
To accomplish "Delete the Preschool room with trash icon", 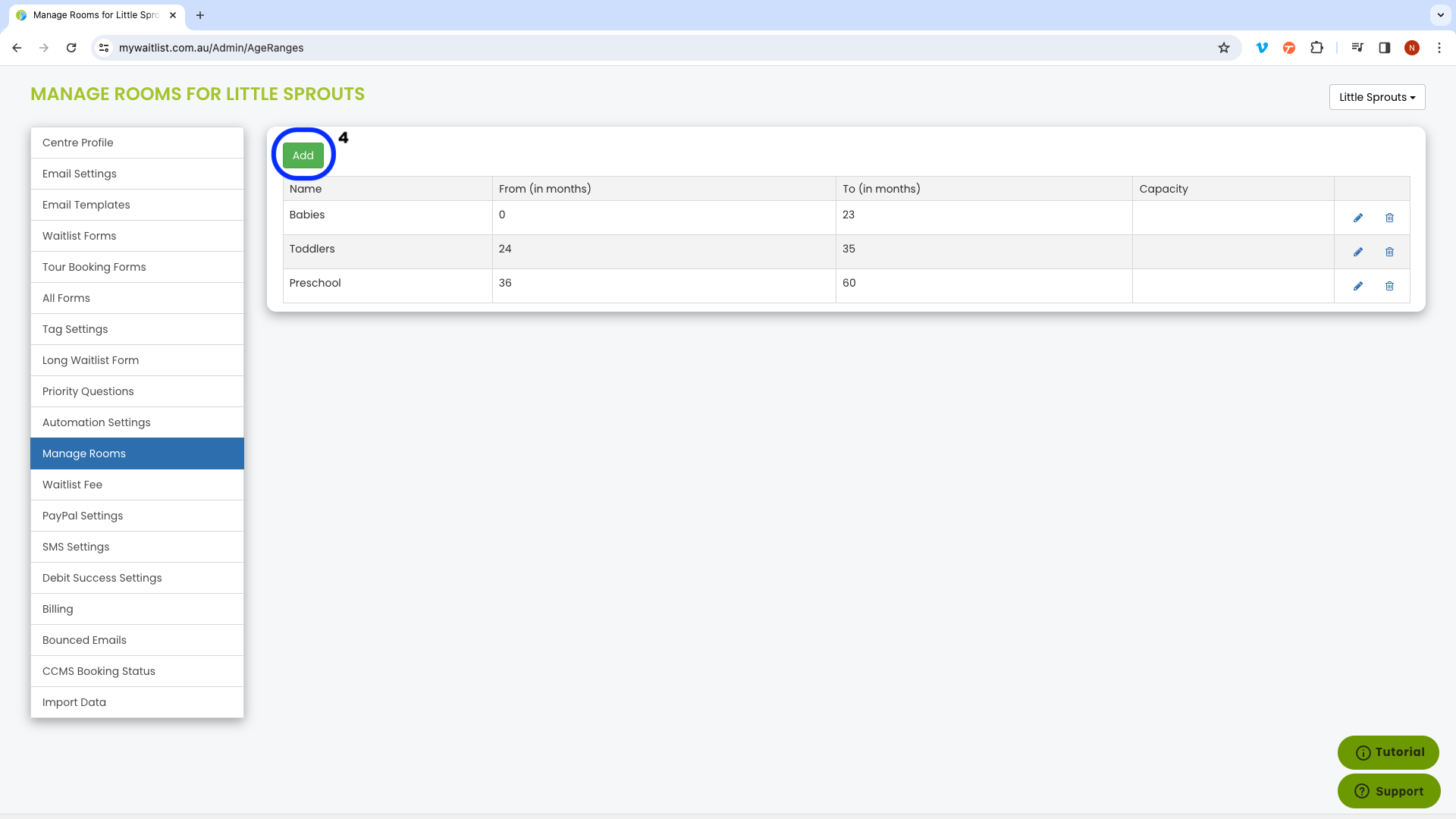I will pyautogui.click(x=1389, y=287).
